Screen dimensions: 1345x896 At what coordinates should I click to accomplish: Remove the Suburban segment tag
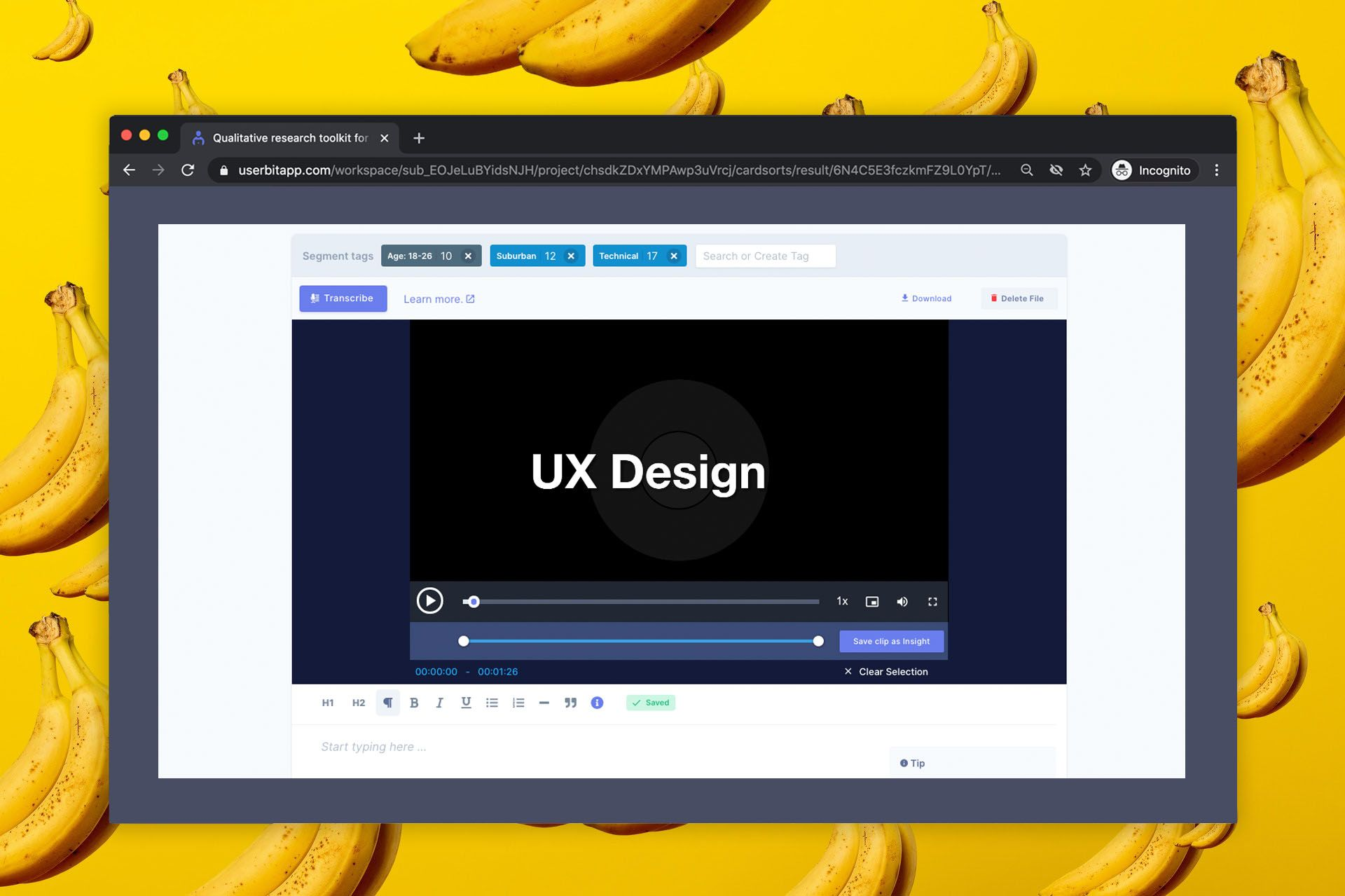(571, 256)
